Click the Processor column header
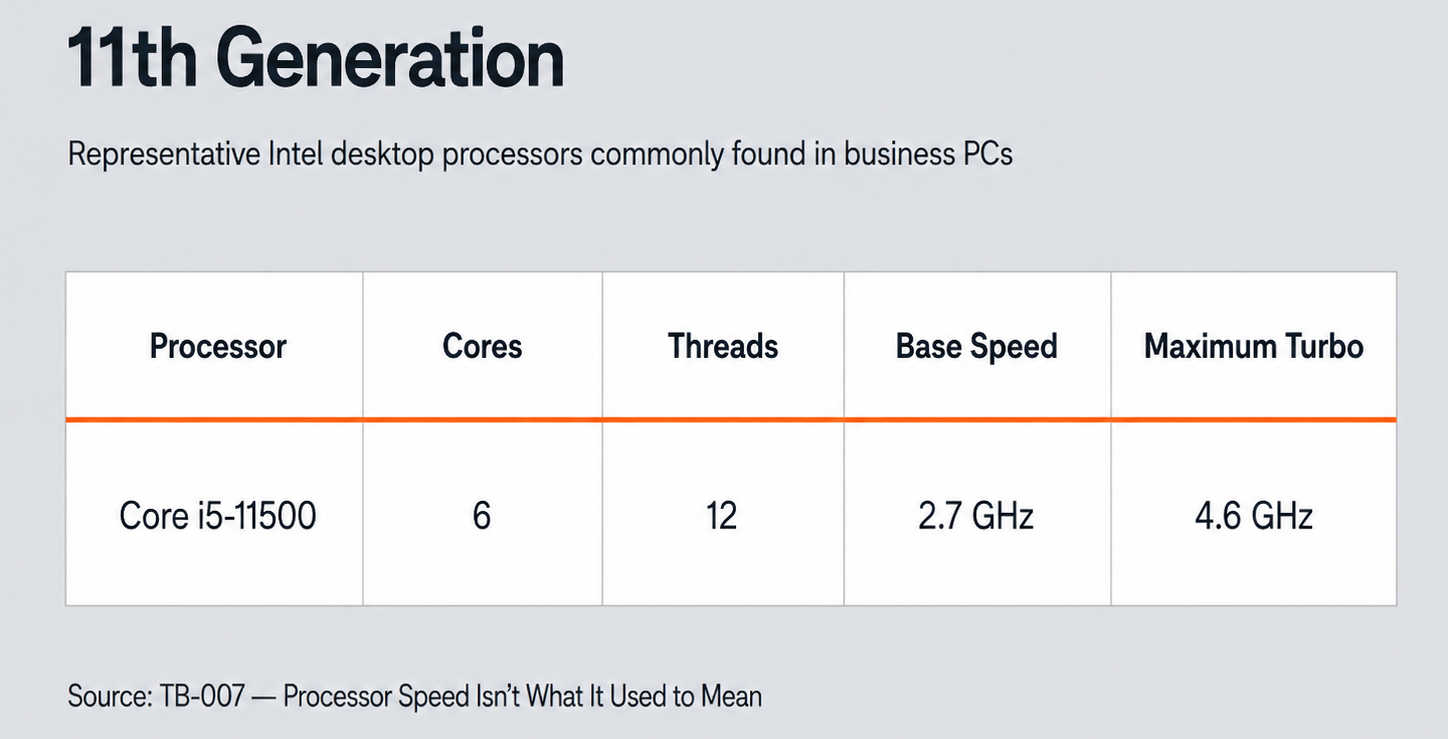1448x739 pixels. coord(218,346)
